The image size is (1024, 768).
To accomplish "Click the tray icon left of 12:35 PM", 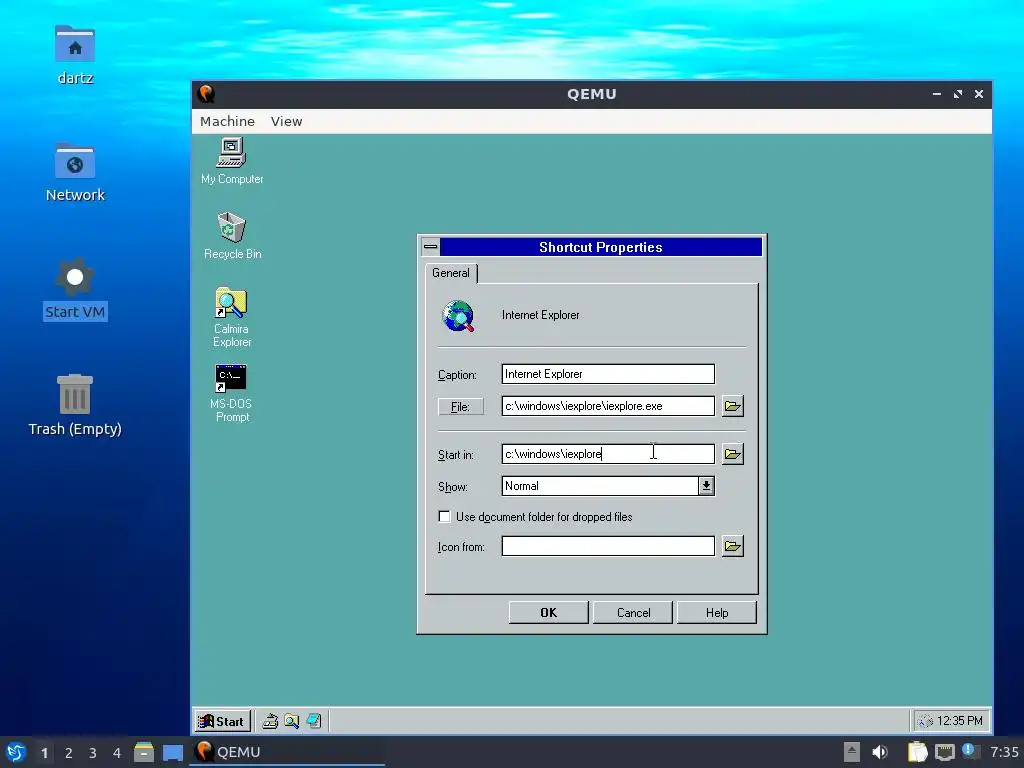I will [x=925, y=721].
